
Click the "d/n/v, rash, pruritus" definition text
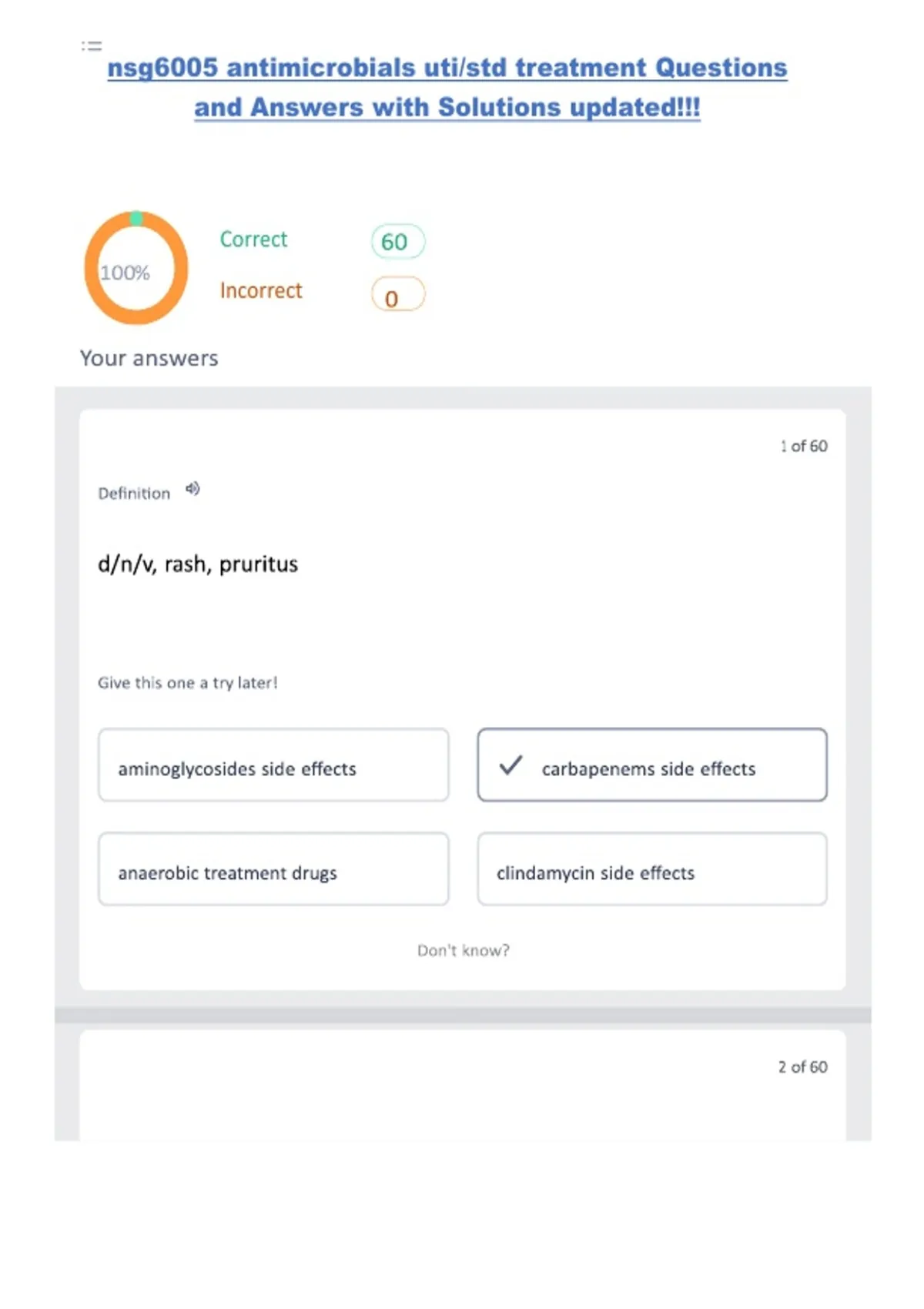198,564
